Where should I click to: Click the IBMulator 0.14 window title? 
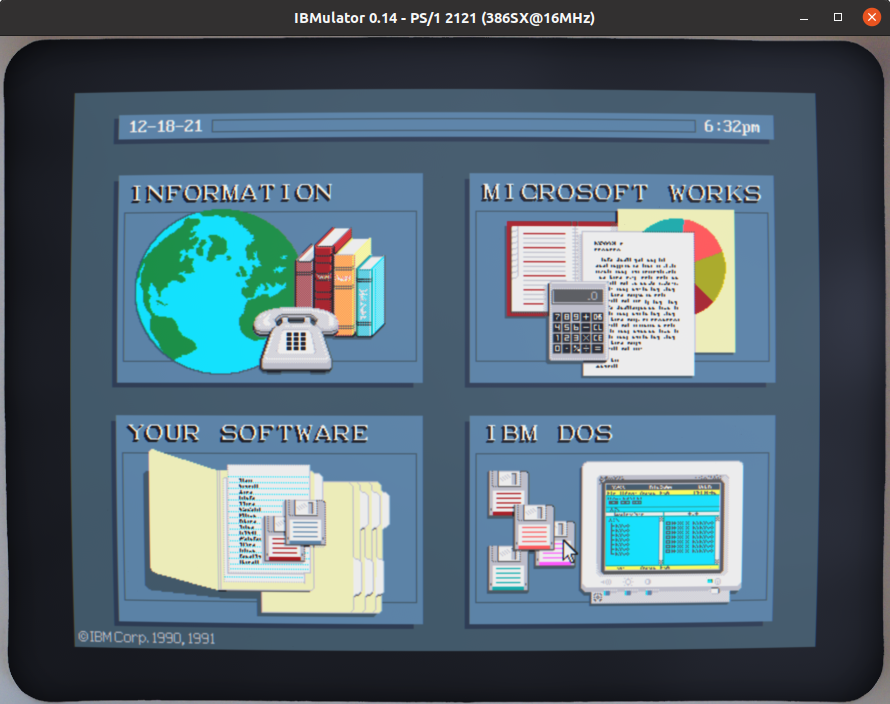click(444, 18)
